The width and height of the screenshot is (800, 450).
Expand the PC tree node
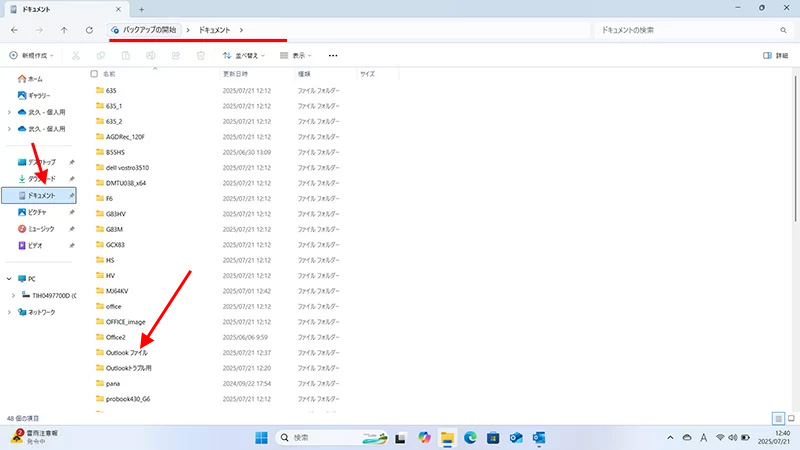pyautogui.click(x=10, y=279)
